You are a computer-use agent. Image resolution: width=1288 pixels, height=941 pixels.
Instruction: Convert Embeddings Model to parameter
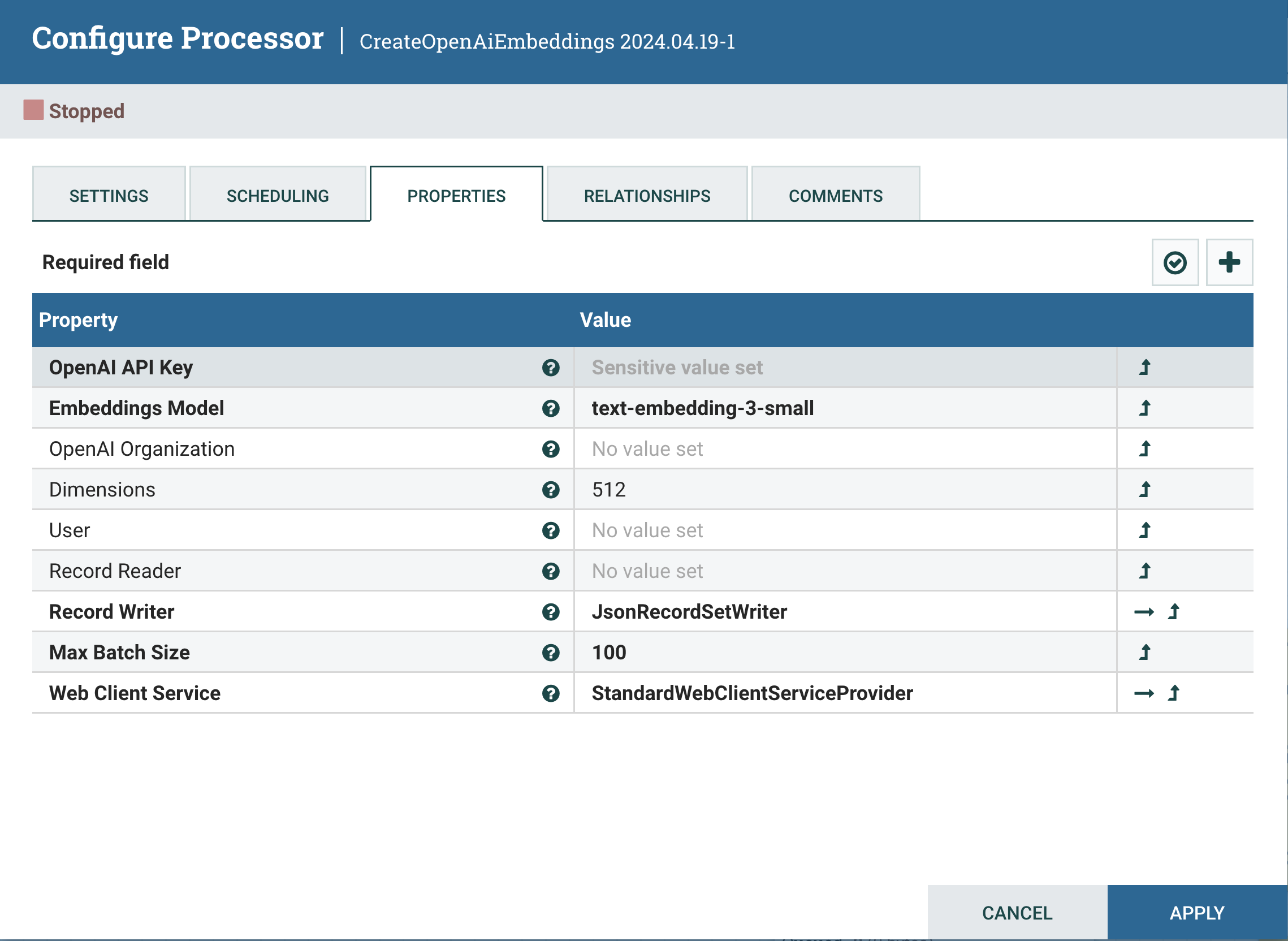pos(1144,408)
